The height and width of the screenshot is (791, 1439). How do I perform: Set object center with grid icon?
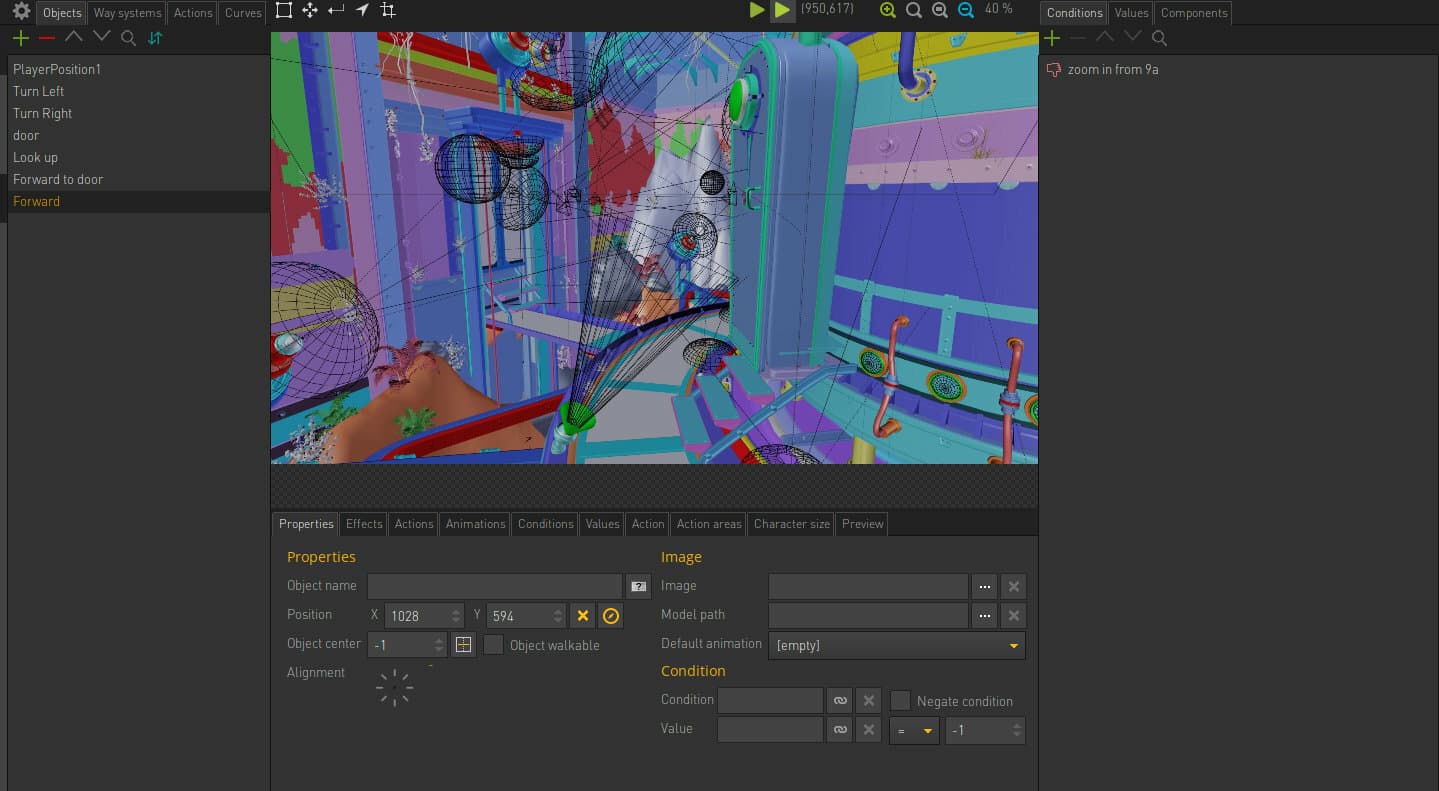pyautogui.click(x=463, y=645)
